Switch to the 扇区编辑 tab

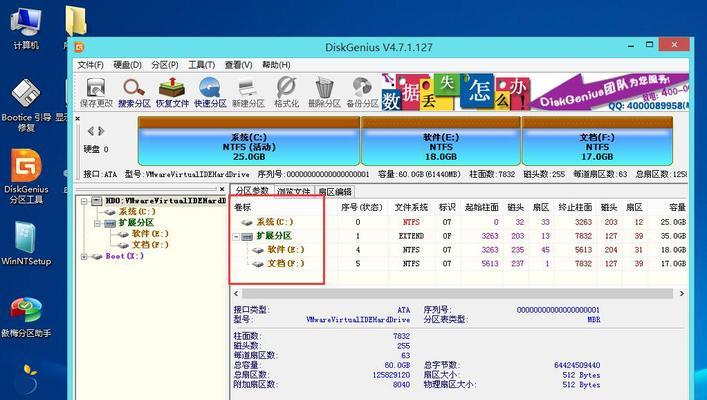point(335,192)
